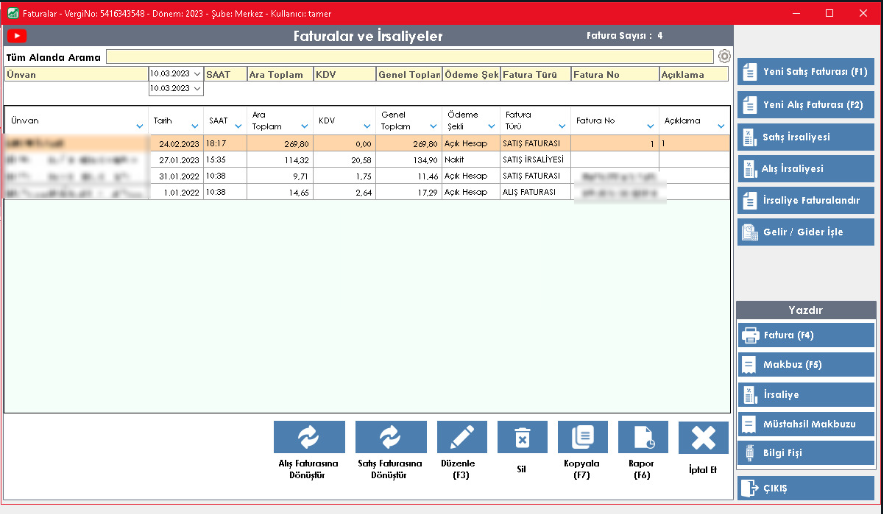Print Fatura (F4)
This screenshot has height=514, width=883.
[x=805, y=335]
